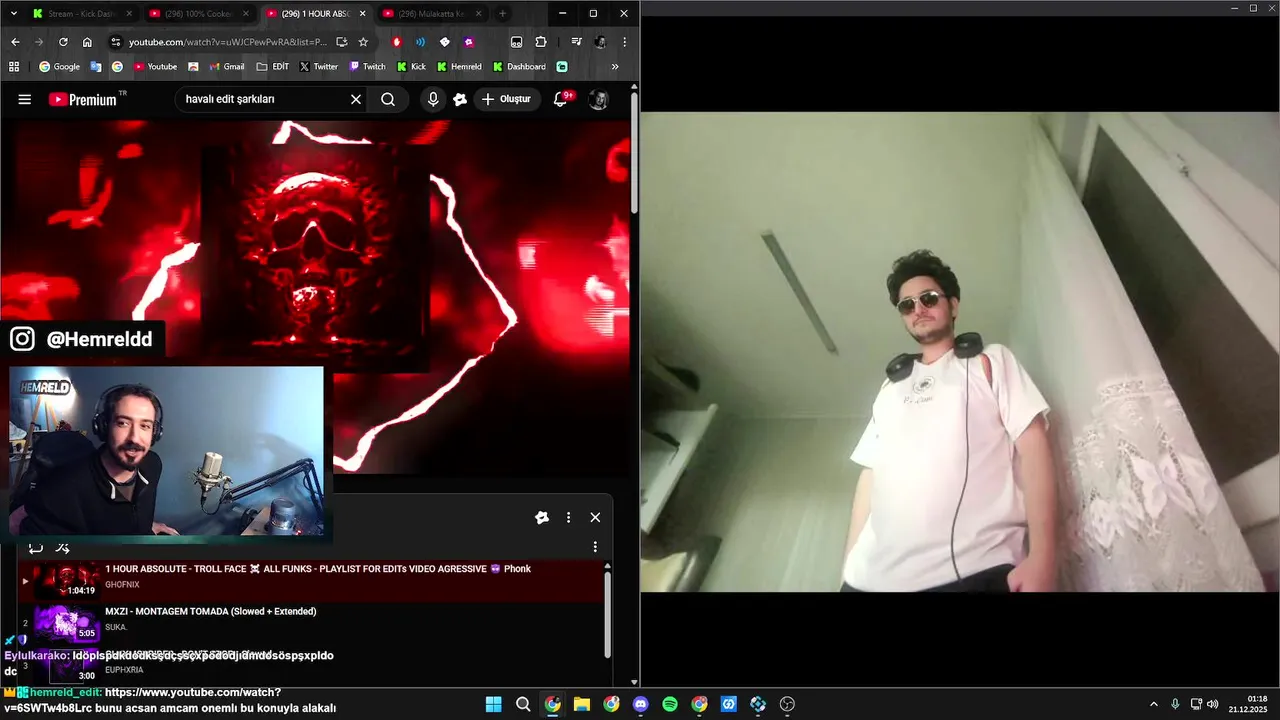Open the 5:05 MXZI video thumbnail
1280x720 pixels.
pyautogui.click(x=66, y=622)
